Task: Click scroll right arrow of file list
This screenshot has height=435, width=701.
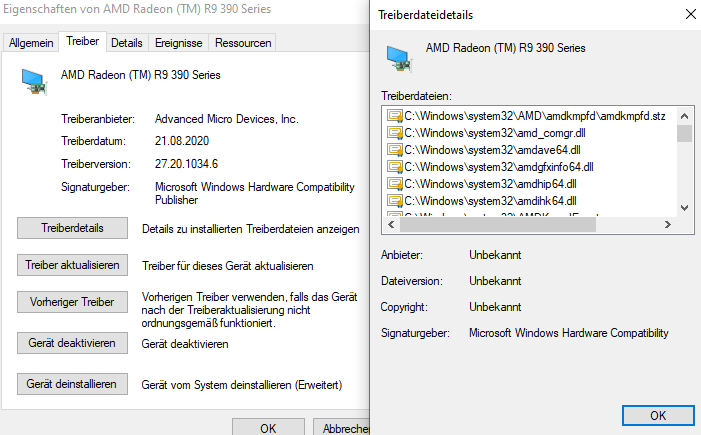Action: [667, 224]
